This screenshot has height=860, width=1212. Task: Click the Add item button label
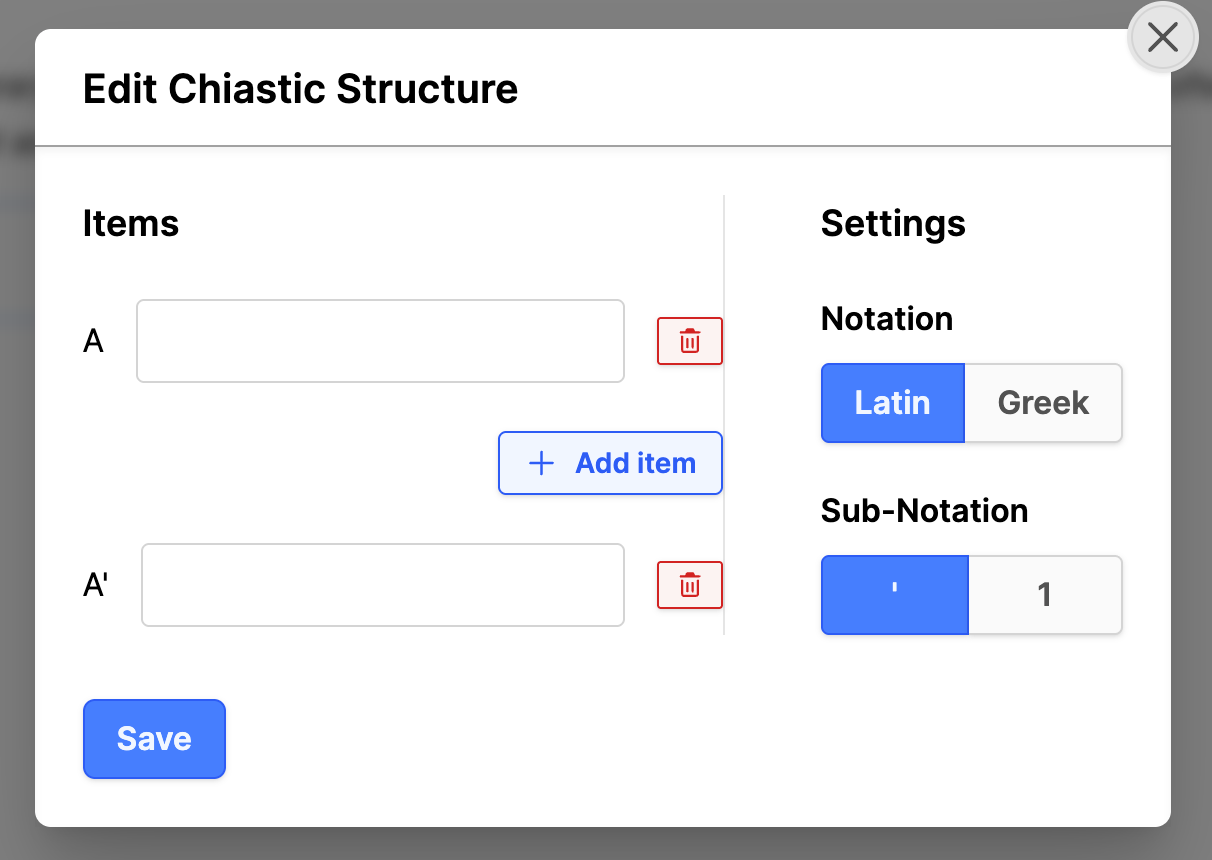pyautogui.click(x=635, y=463)
